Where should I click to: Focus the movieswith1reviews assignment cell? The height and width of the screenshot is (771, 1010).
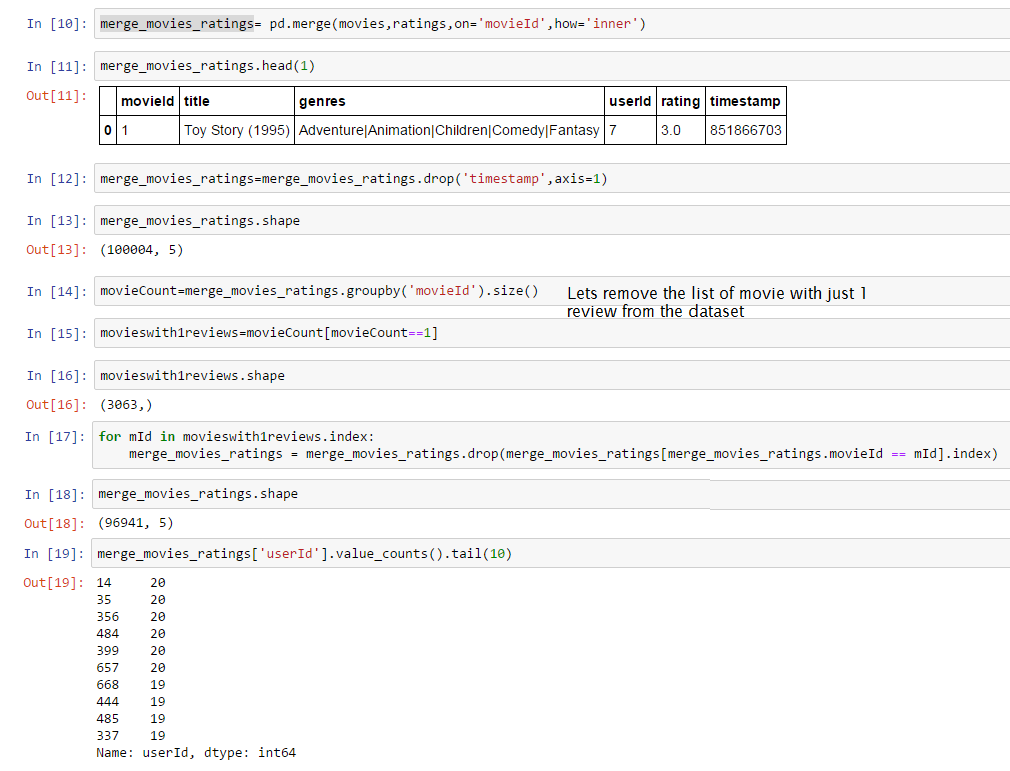click(x=550, y=333)
